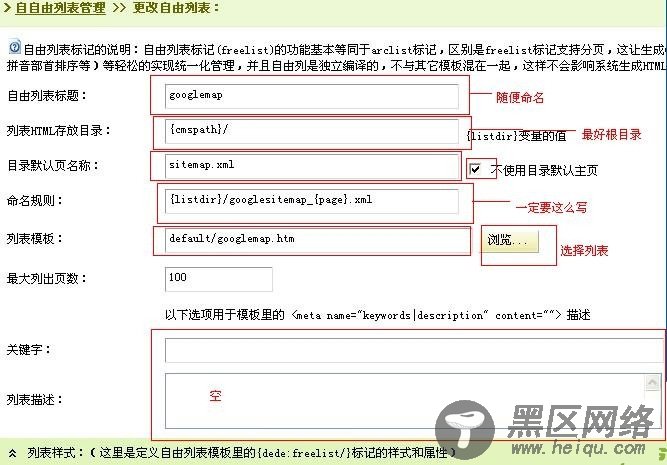Click the 列表描述 label text

(34, 400)
